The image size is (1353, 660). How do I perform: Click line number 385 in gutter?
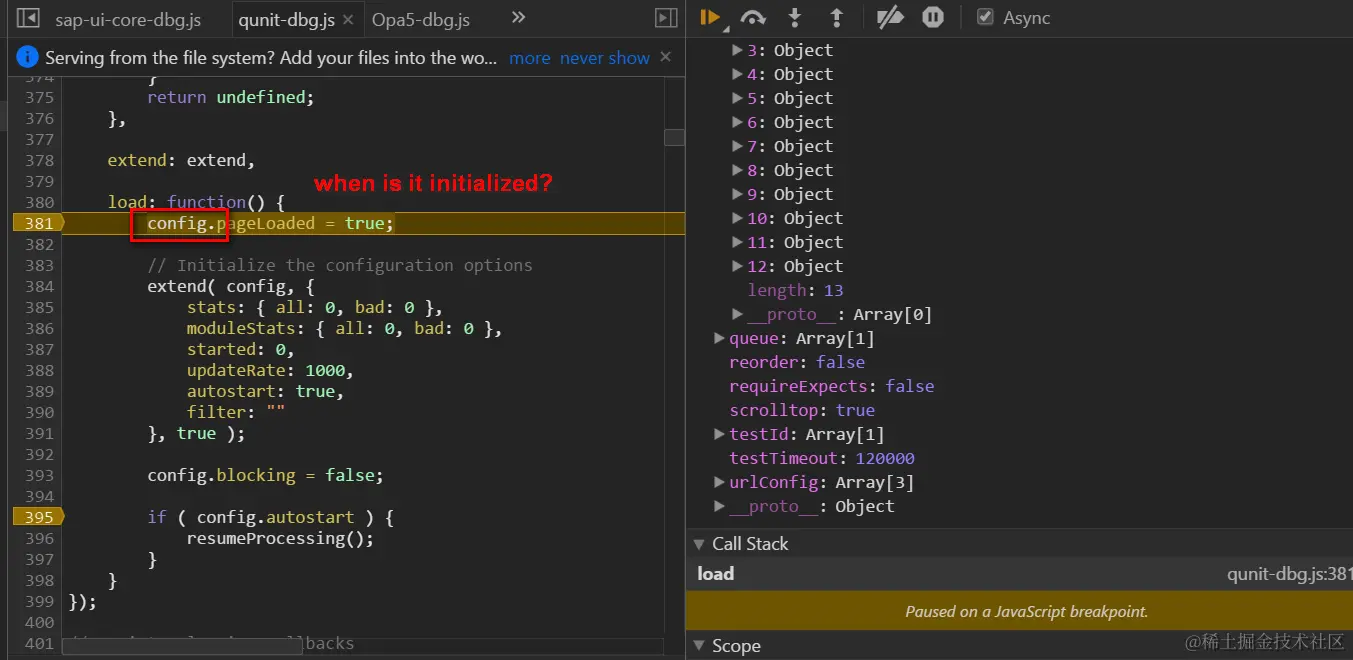point(38,307)
